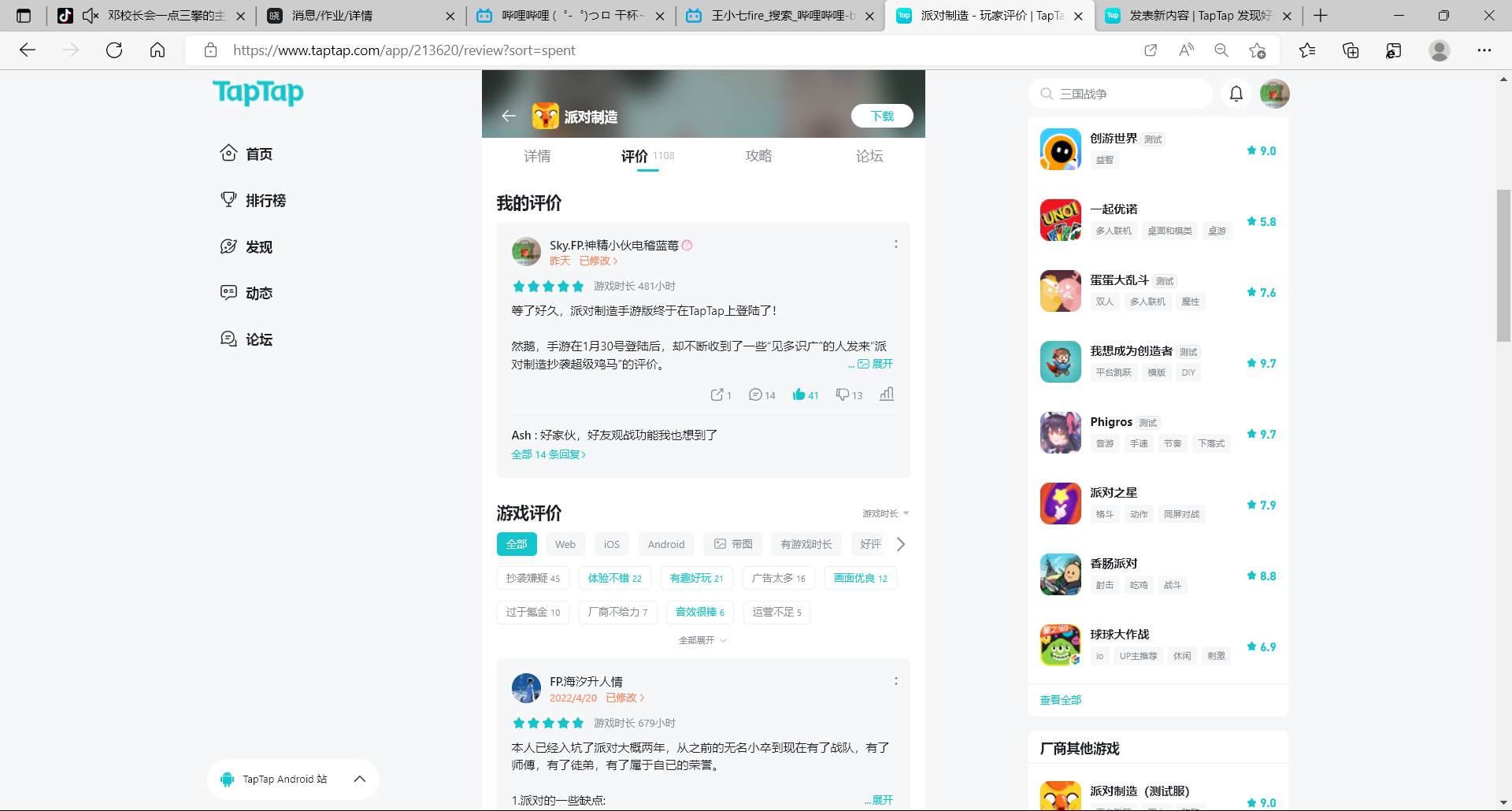Click the browser home button
This screenshot has width=1512, height=811.
pos(157,50)
